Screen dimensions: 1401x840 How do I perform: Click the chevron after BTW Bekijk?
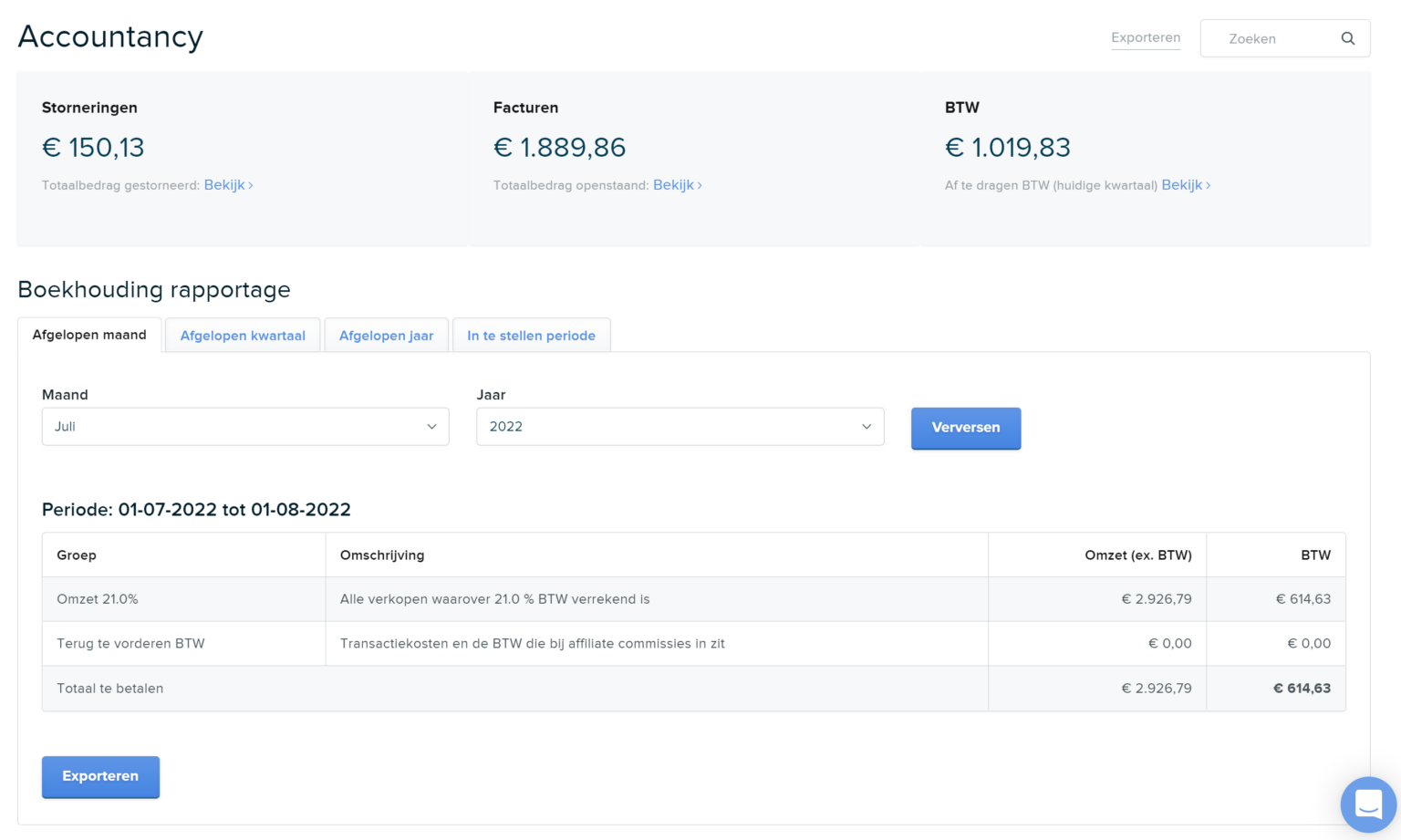coord(1209,185)
